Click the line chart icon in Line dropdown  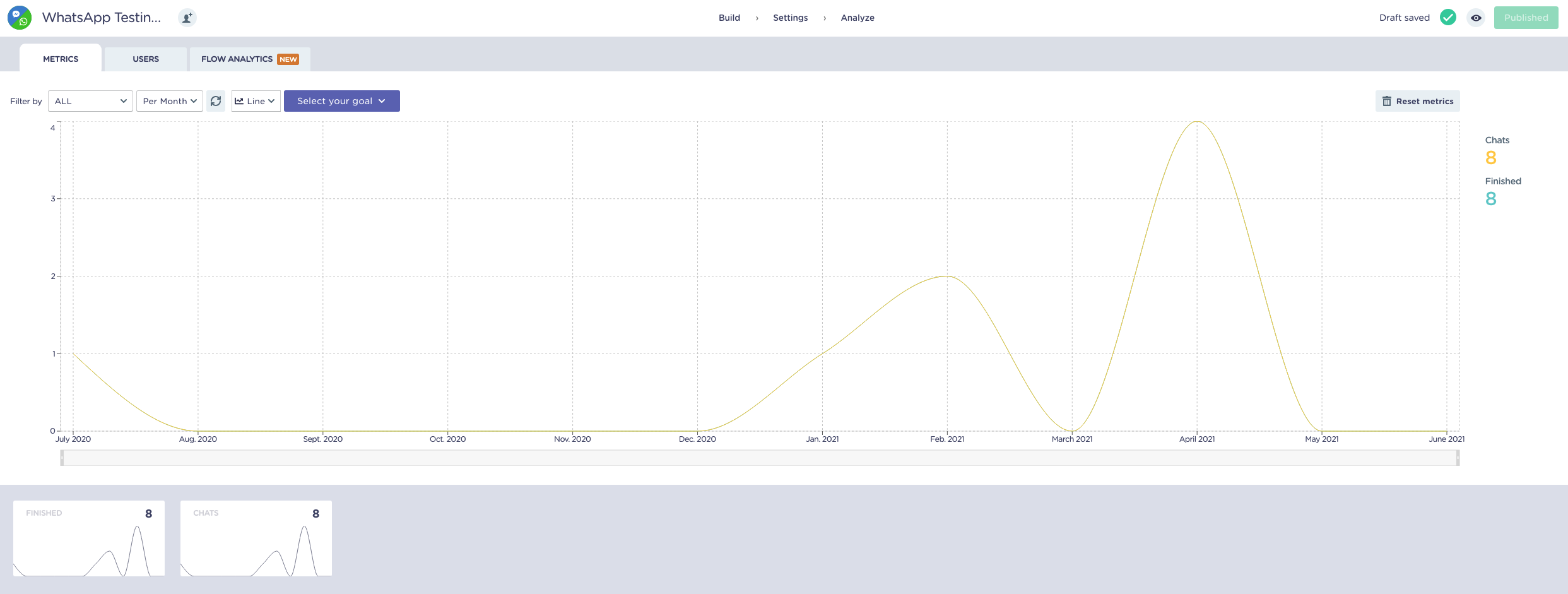[239, 101]
